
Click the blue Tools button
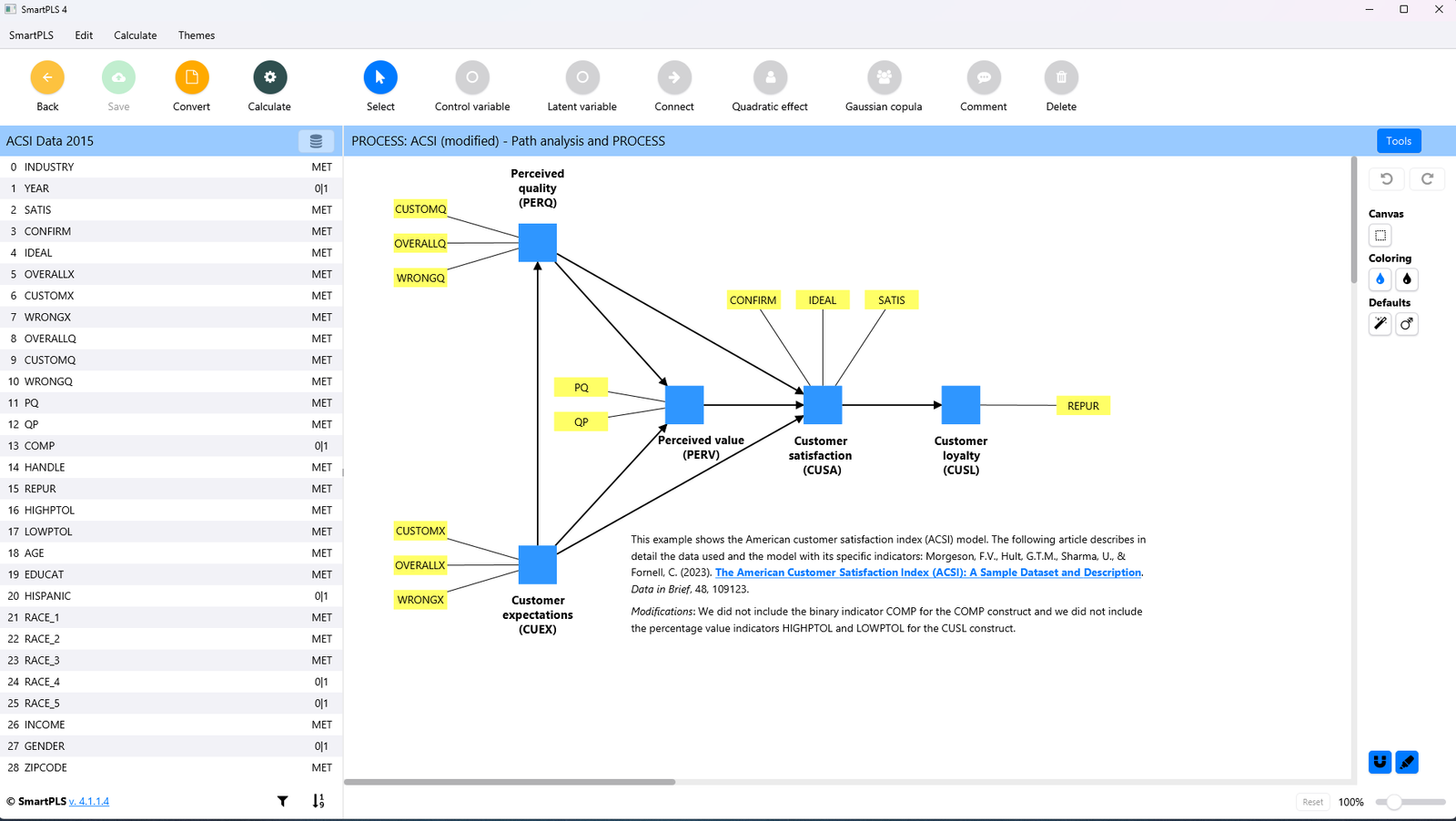coord(1399,141)
